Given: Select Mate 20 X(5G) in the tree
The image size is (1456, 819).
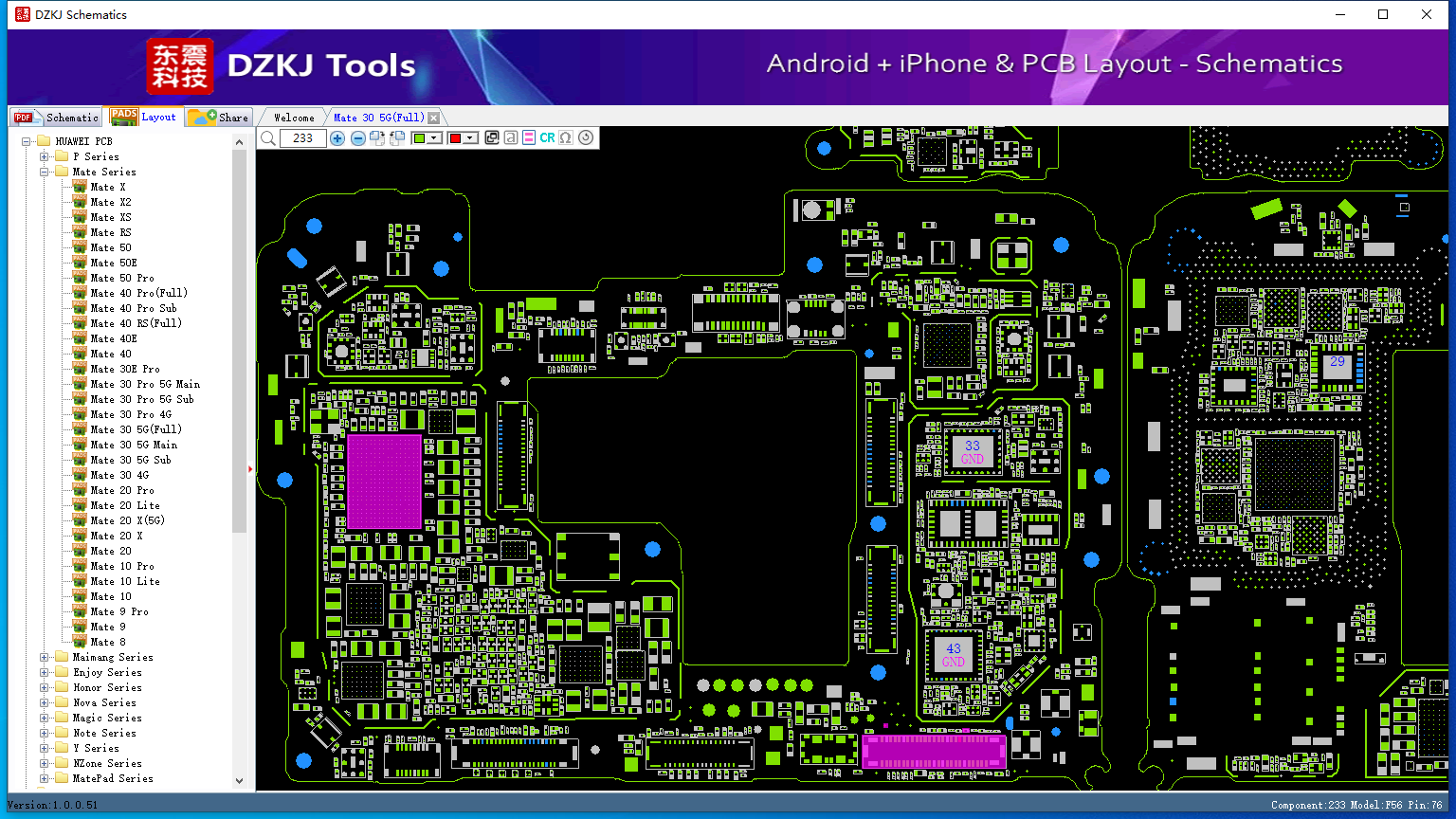Looking at the screenshot, I should [x=128, y=520].
